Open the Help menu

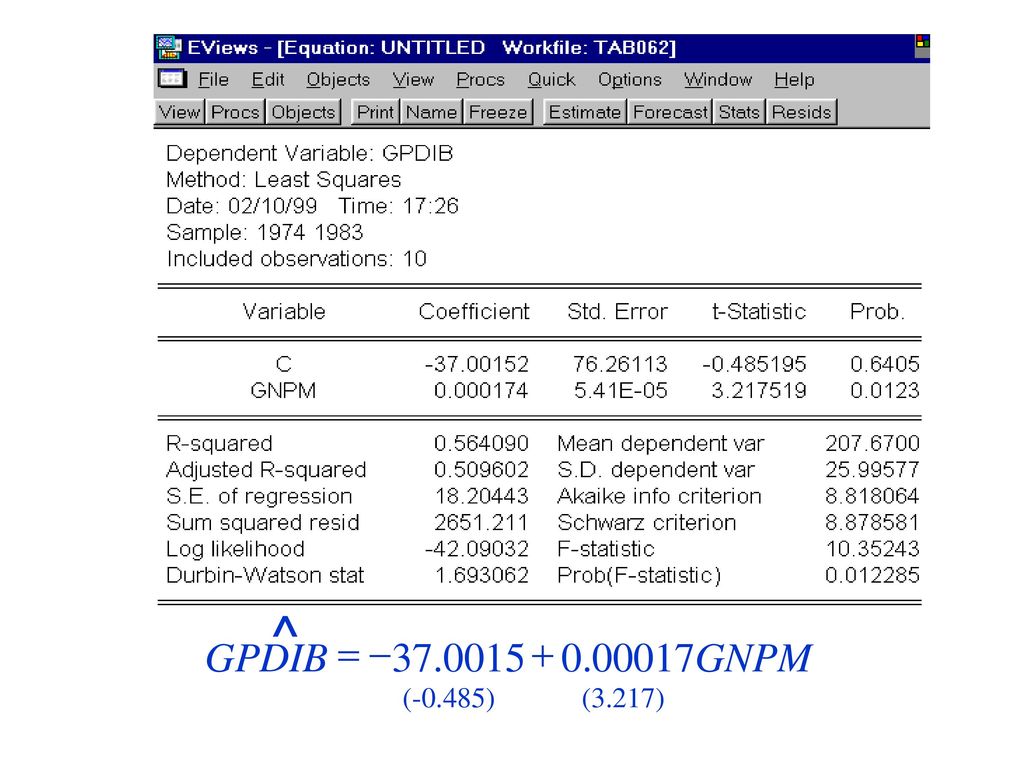[x=794, y=80]
